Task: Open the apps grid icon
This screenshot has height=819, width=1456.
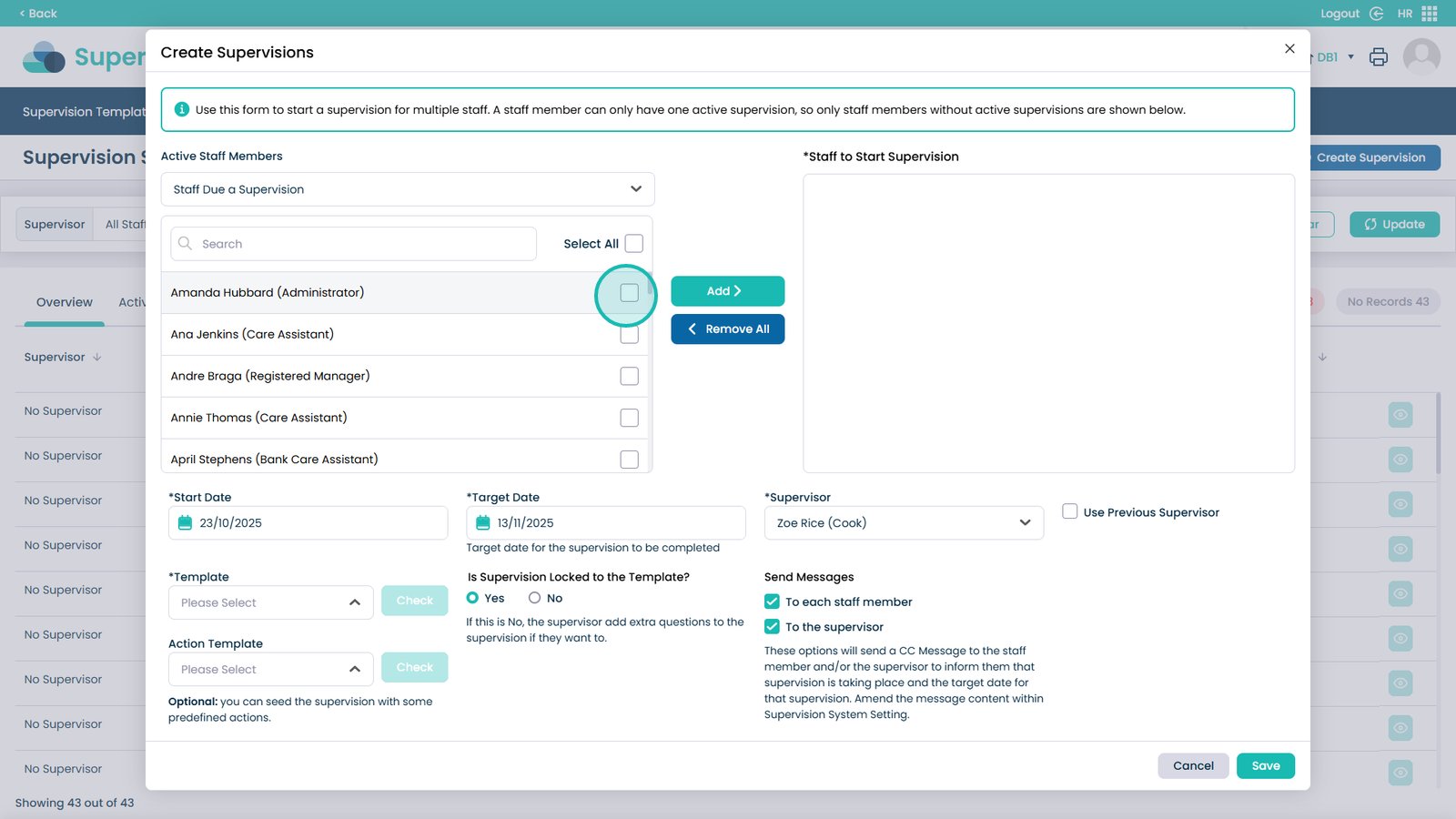Action: (x=1430, y=14)
